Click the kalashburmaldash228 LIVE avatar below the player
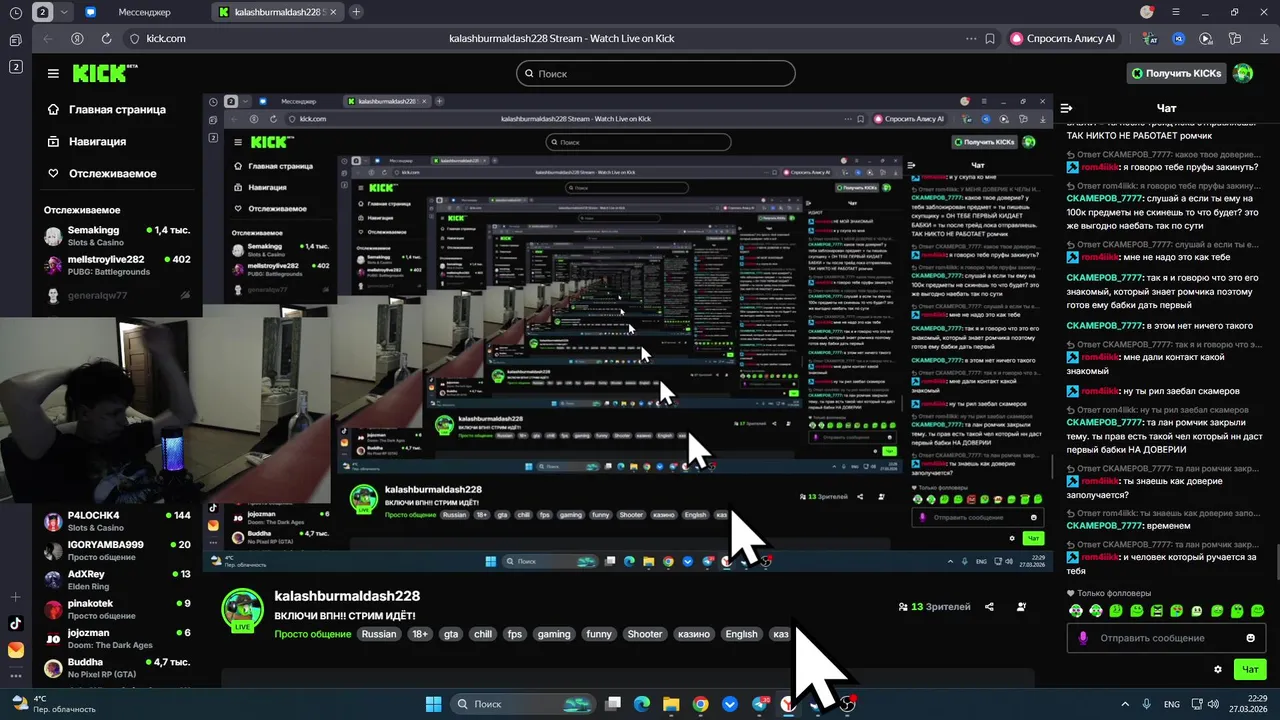Image resolution: width=1280 pixels, height=720 pixels. click(242, 610)
